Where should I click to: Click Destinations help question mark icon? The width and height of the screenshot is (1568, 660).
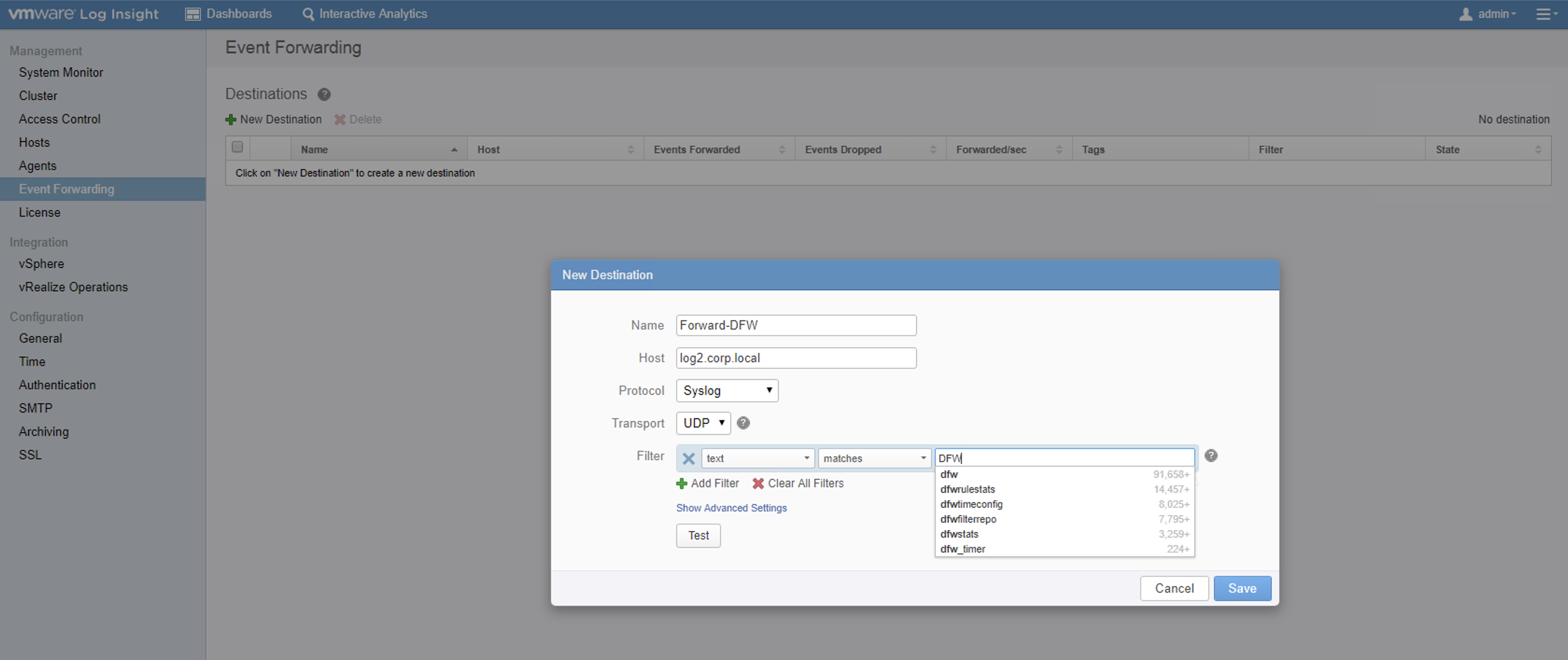[x=324, y=94]
